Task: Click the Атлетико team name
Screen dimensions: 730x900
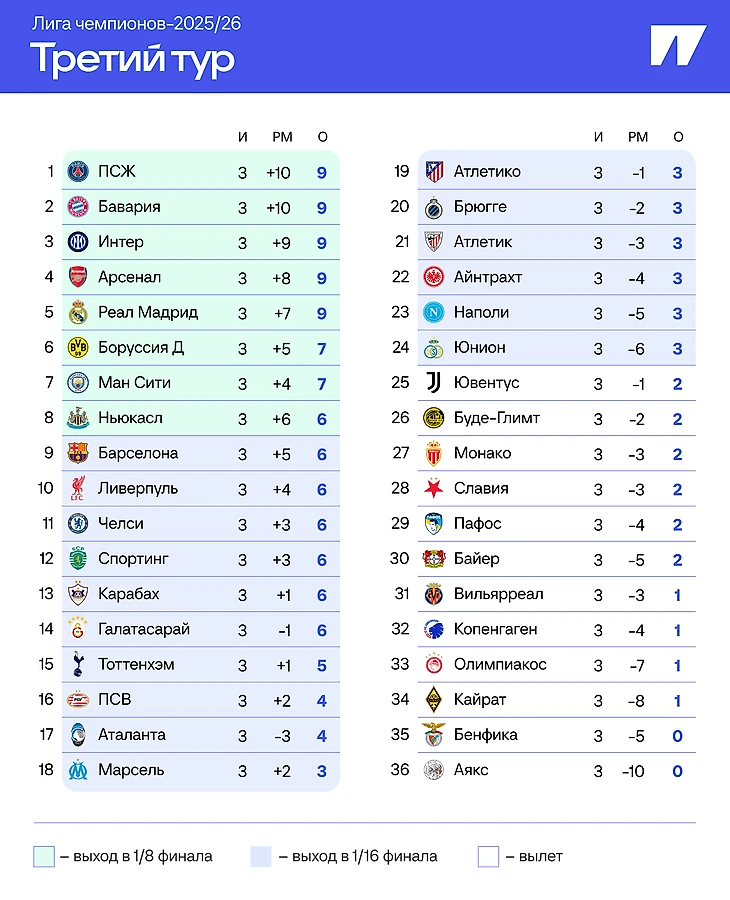Action: (487, 172)
